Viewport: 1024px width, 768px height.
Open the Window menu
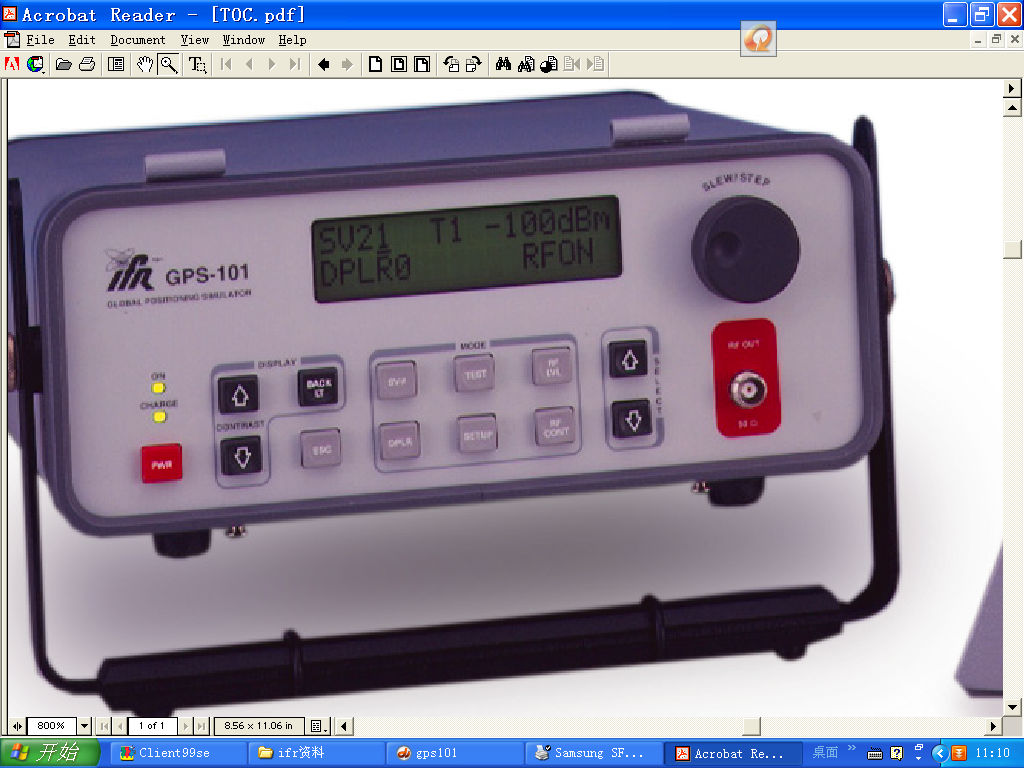(244, 40)
